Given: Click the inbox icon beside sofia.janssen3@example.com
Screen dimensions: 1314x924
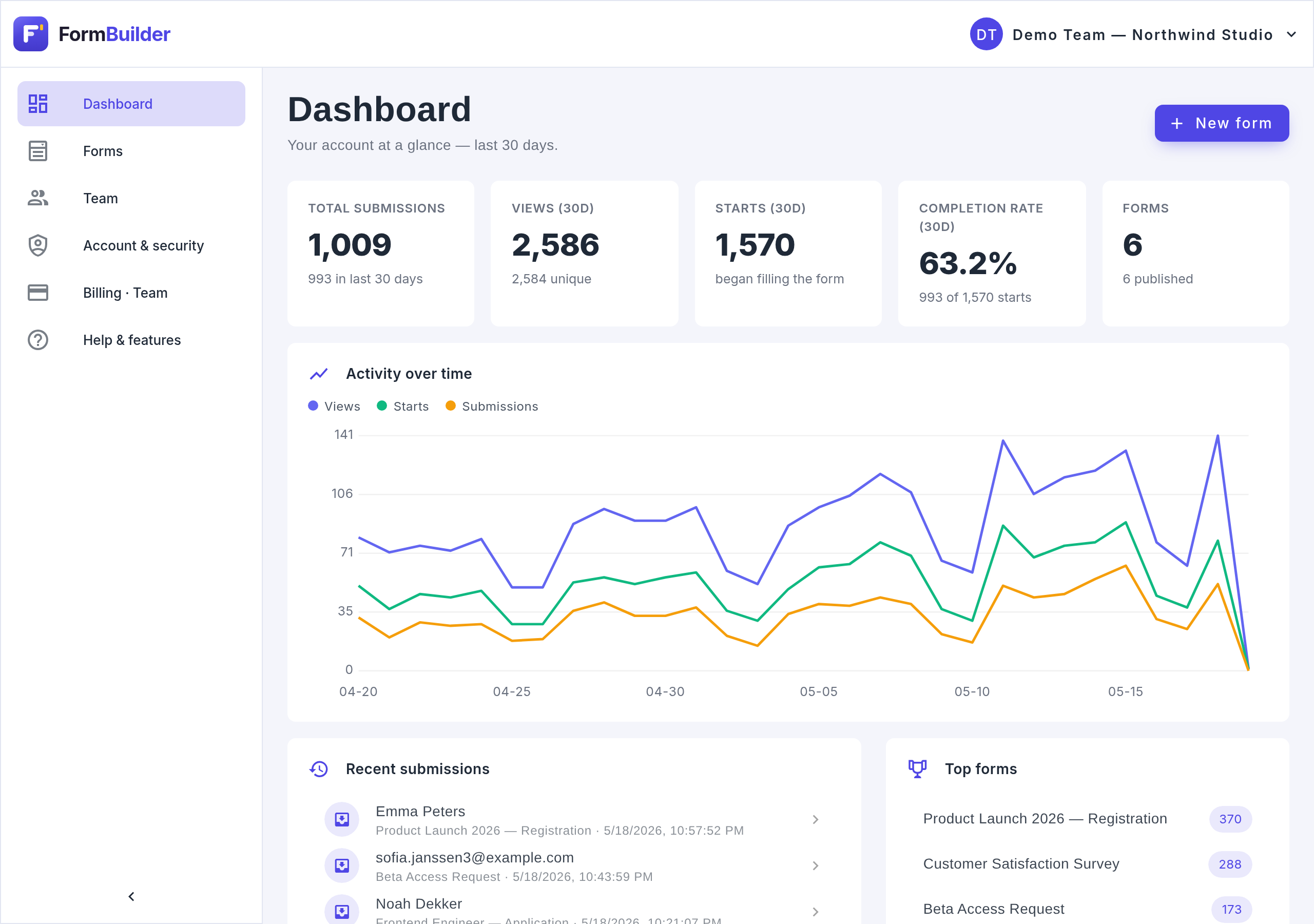Looking at the screenshot, I should (342, 865).
